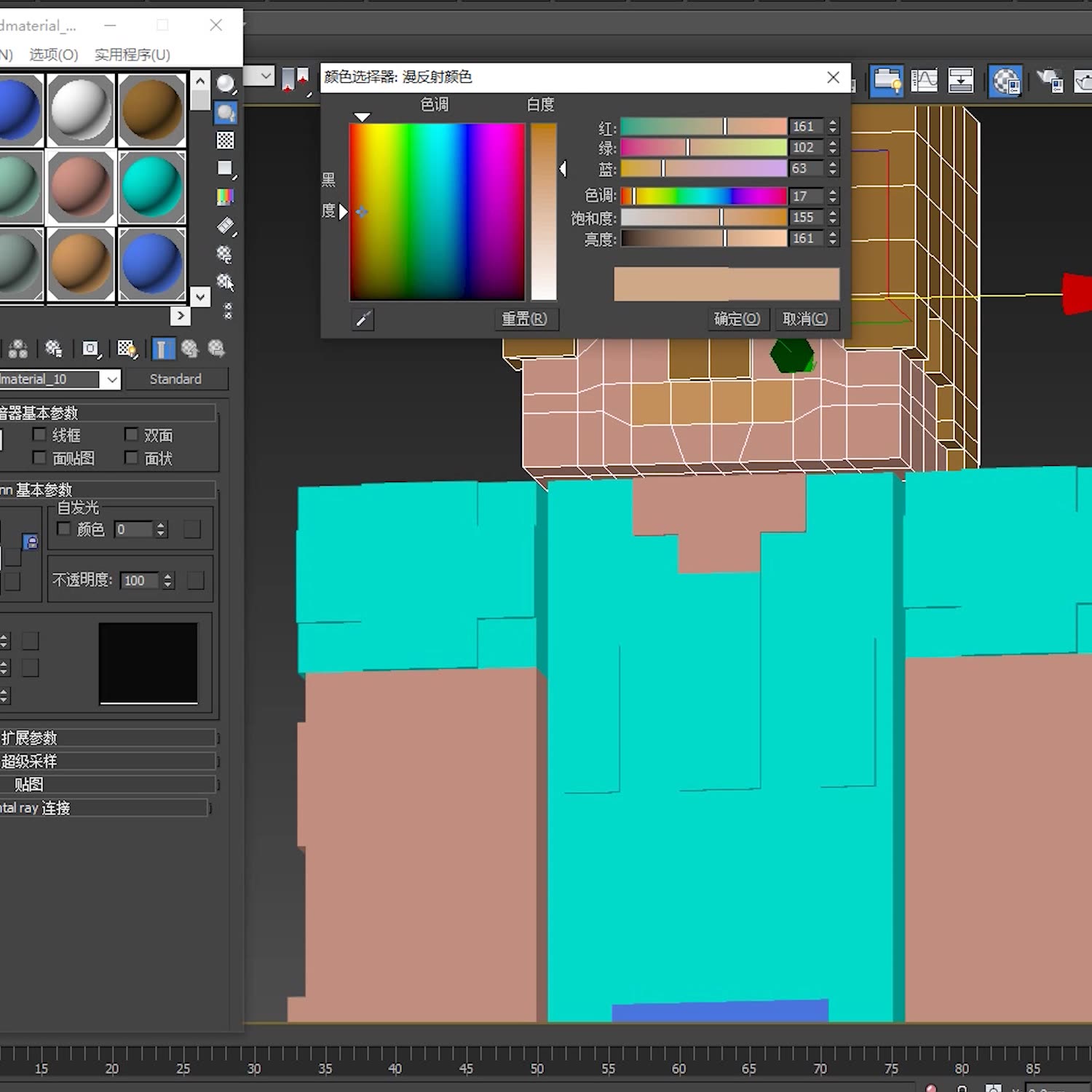
Task: Open the Schematic View toolbar icon
Action: point(961,80)
